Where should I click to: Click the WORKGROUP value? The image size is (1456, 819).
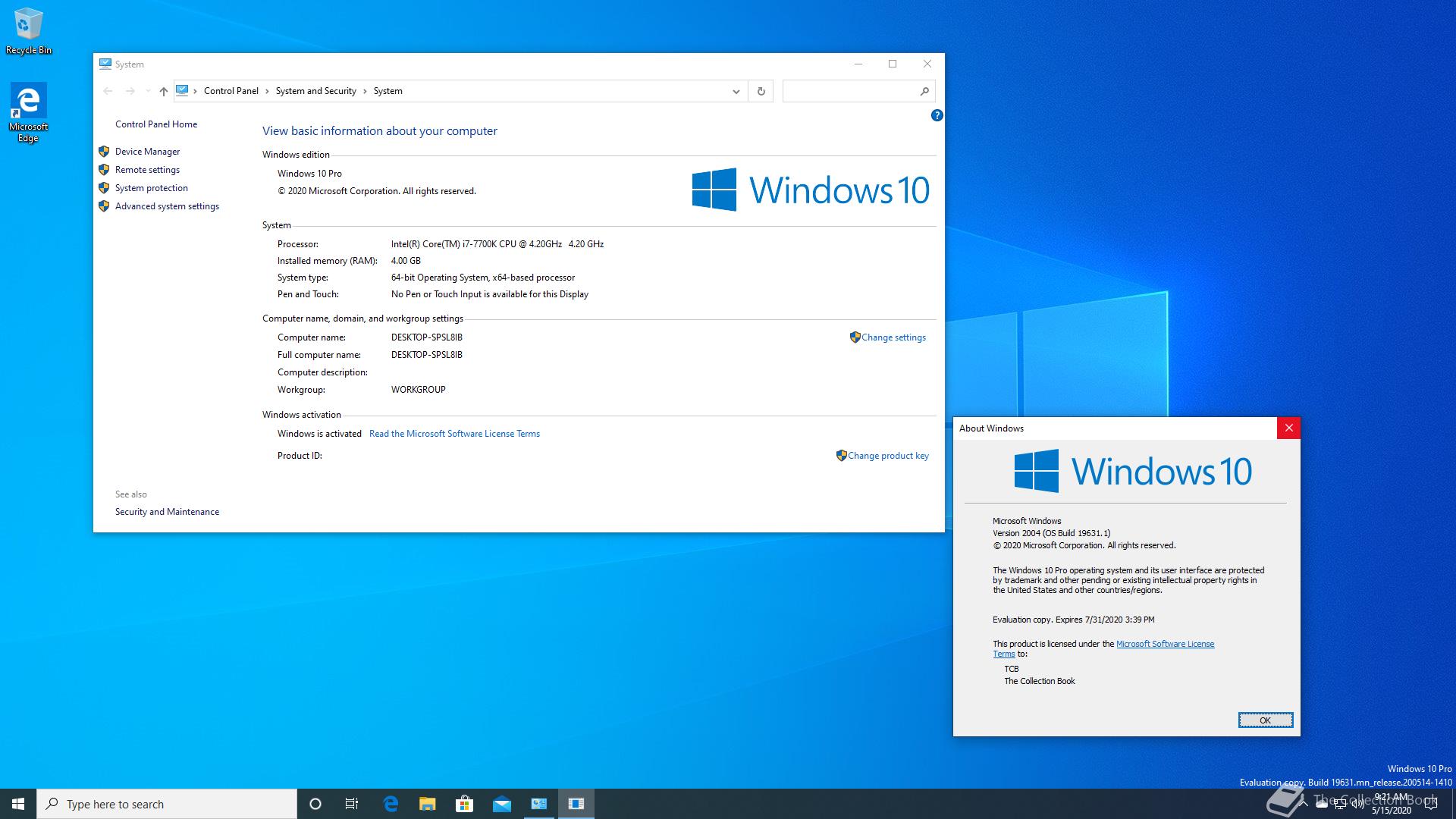coord(419,390)
